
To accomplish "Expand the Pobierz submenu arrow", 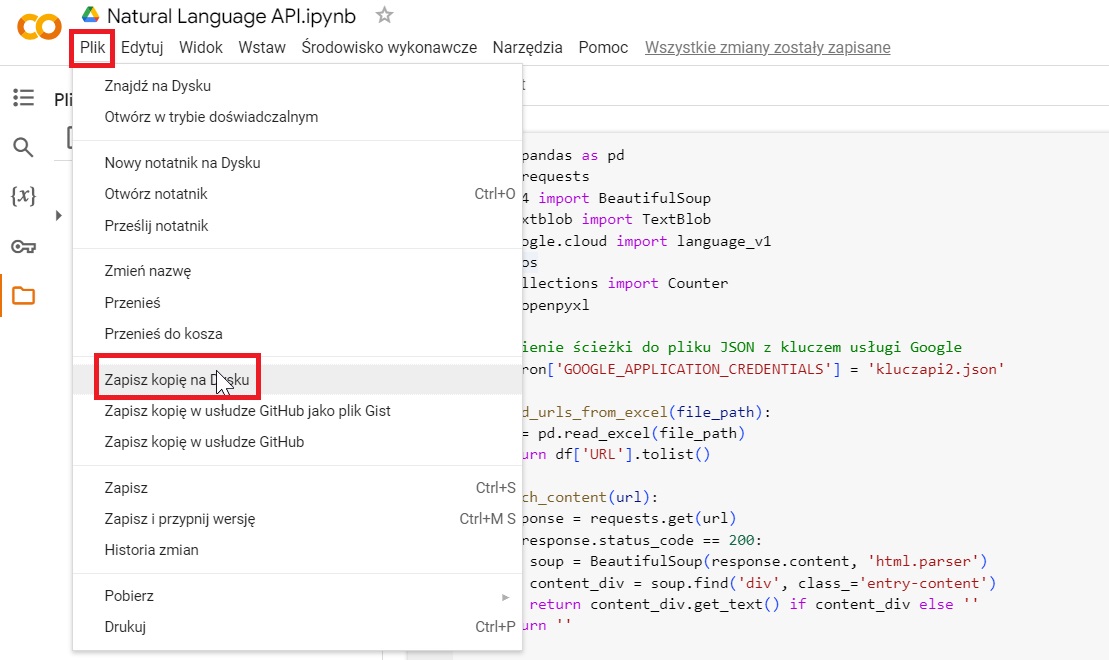I will tap(505, 596).
